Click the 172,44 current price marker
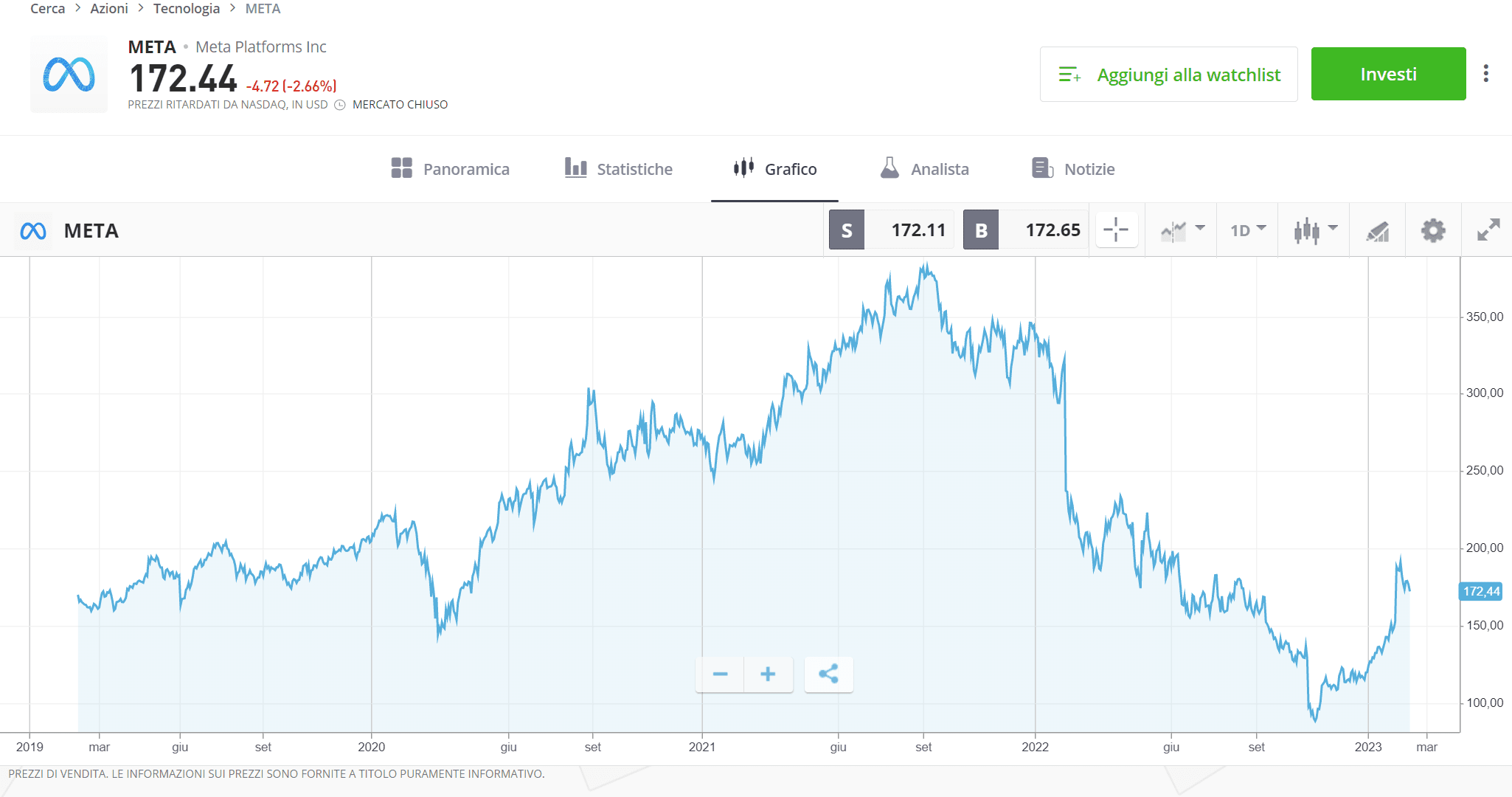Screen dimensions: 1512x797 tap(1481, 591)
